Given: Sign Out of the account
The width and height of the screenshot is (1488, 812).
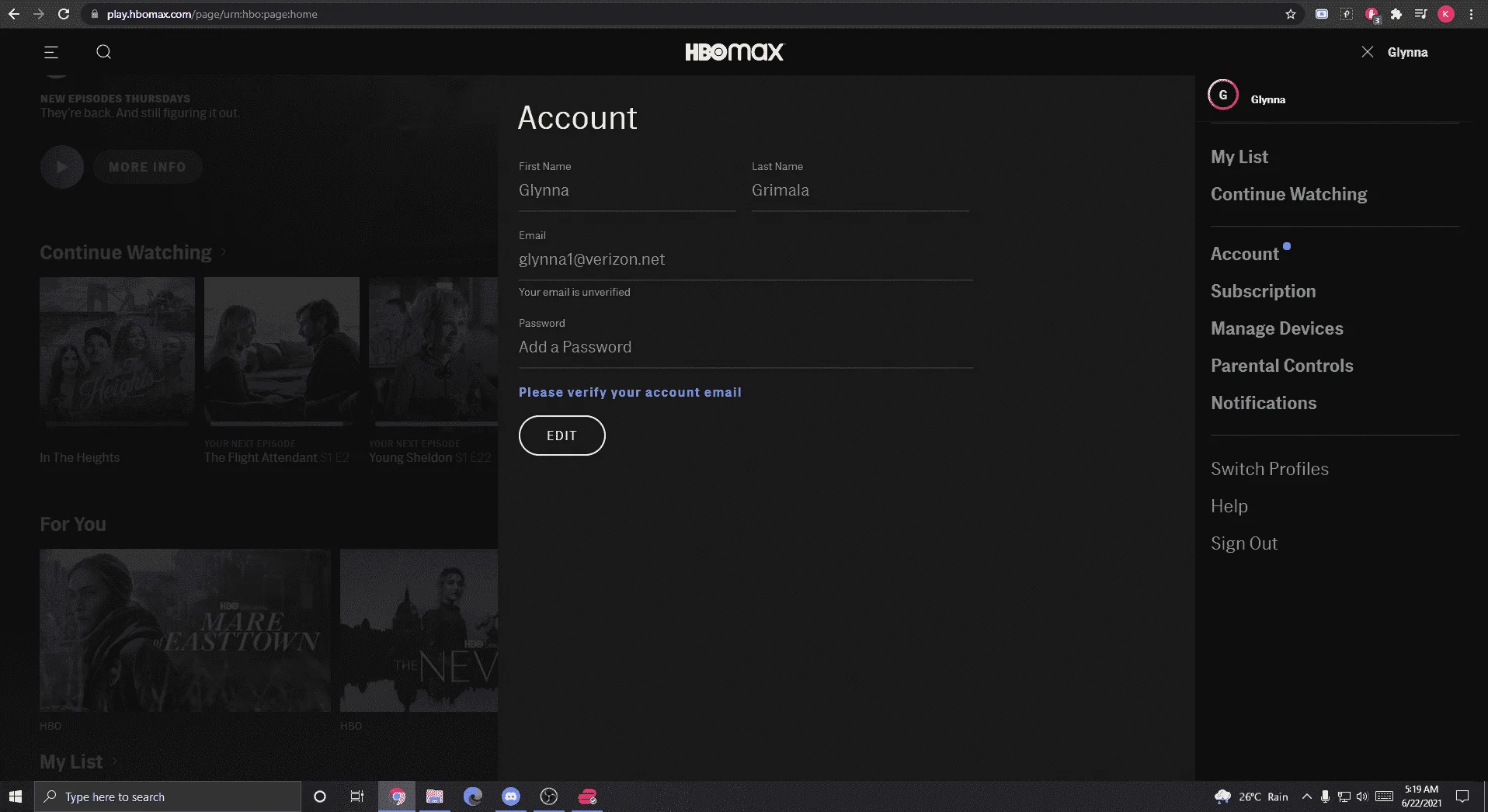Looking at the screenshot, I should click(x=1243, y=543).
